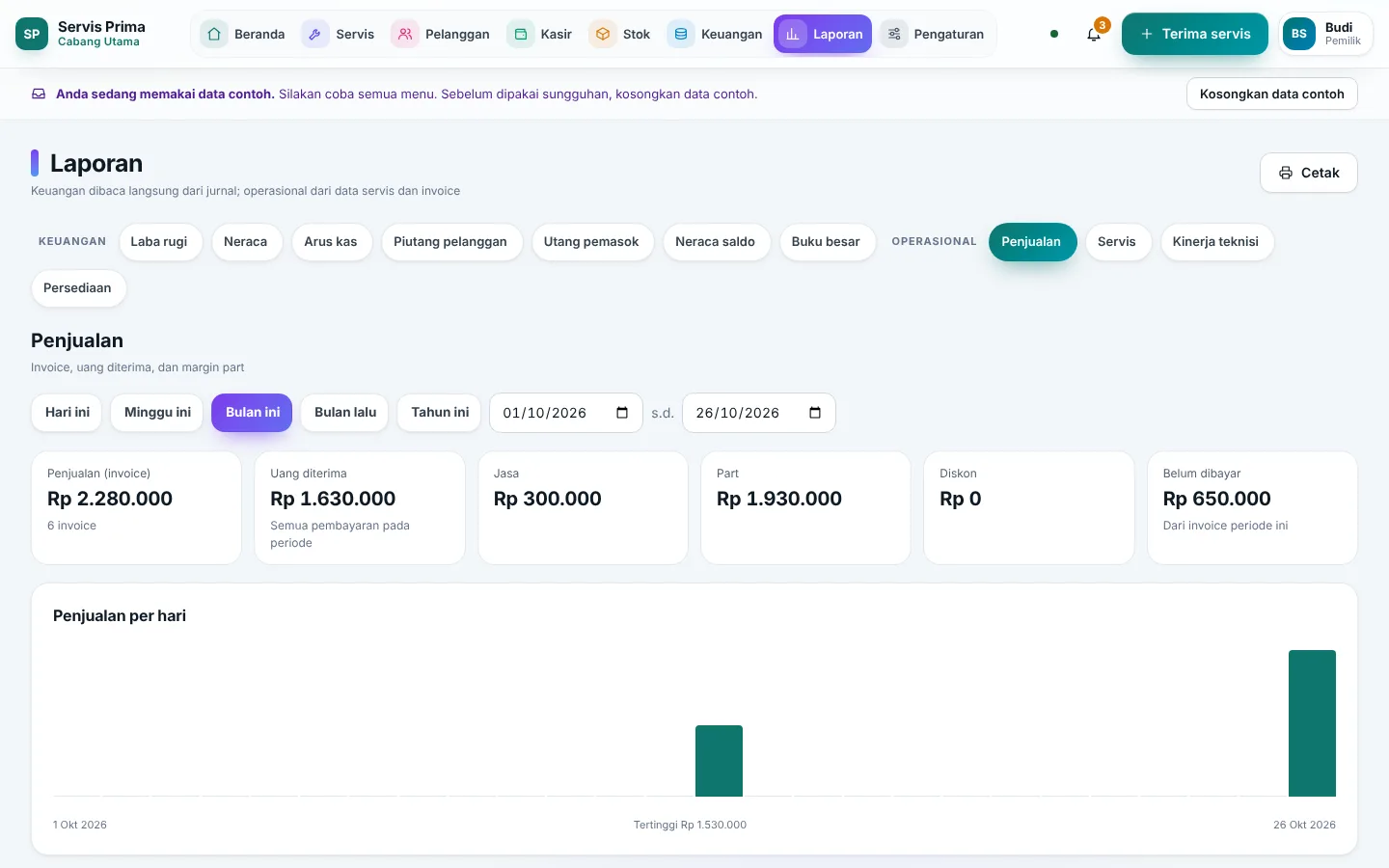
Task: Click the Cetak print button
Action: point(1309,173)
